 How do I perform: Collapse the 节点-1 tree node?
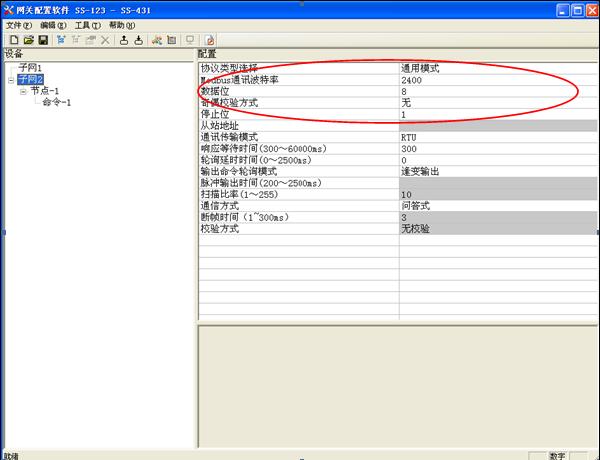click(x=22, y=91)
